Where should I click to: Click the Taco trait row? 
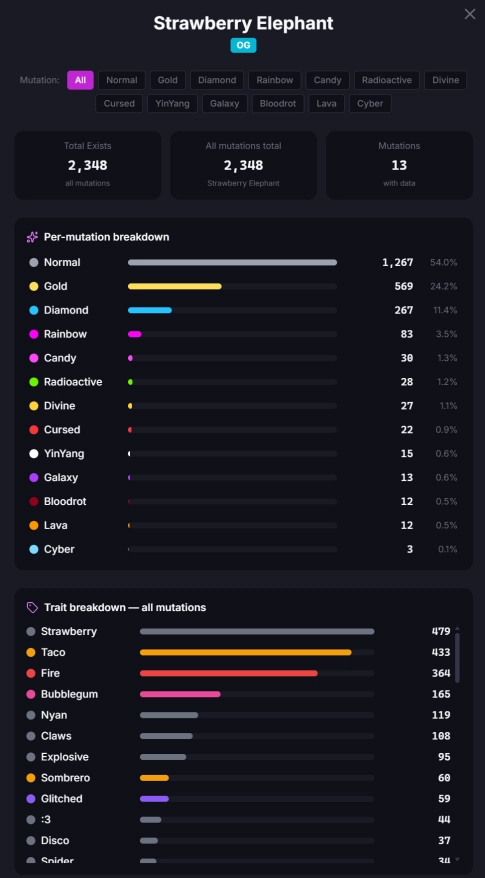tap(239, 652)
